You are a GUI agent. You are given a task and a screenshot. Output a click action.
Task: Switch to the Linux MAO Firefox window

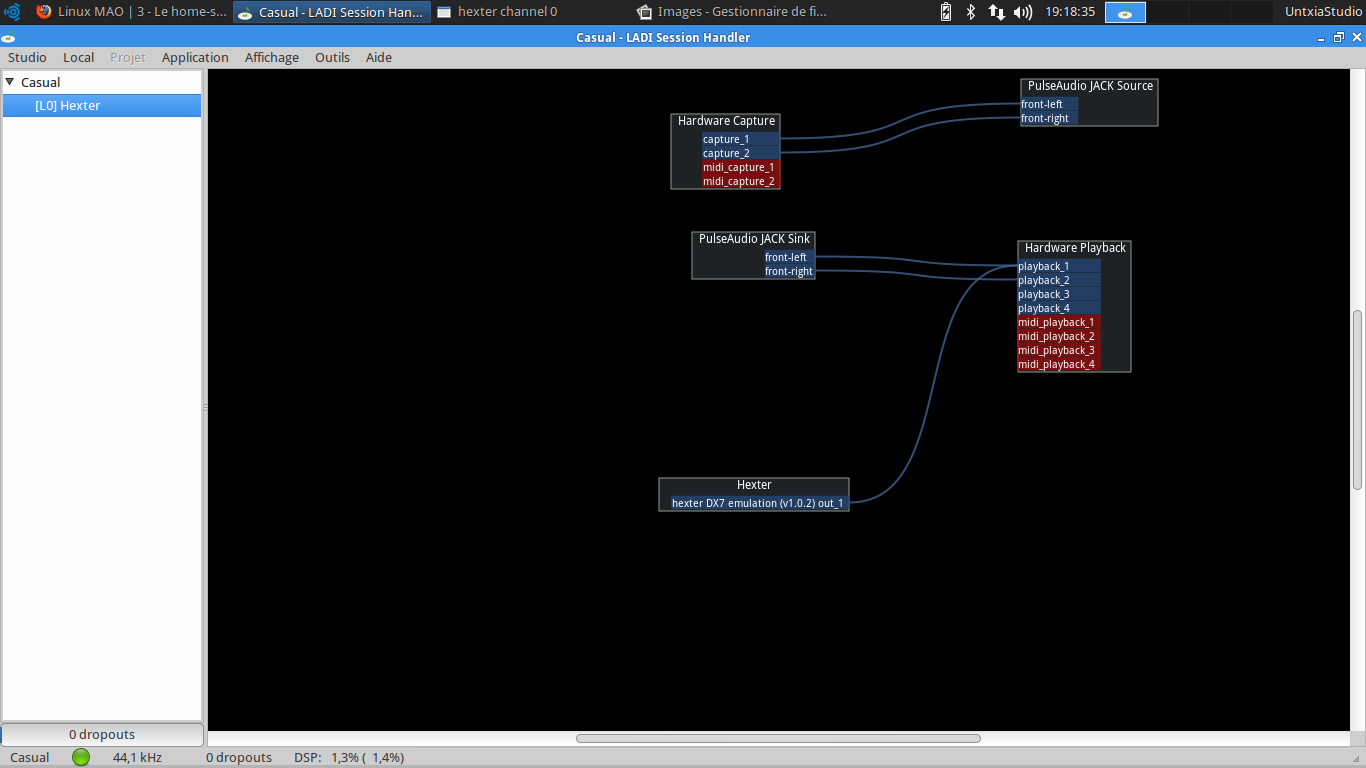pos(131,12)
